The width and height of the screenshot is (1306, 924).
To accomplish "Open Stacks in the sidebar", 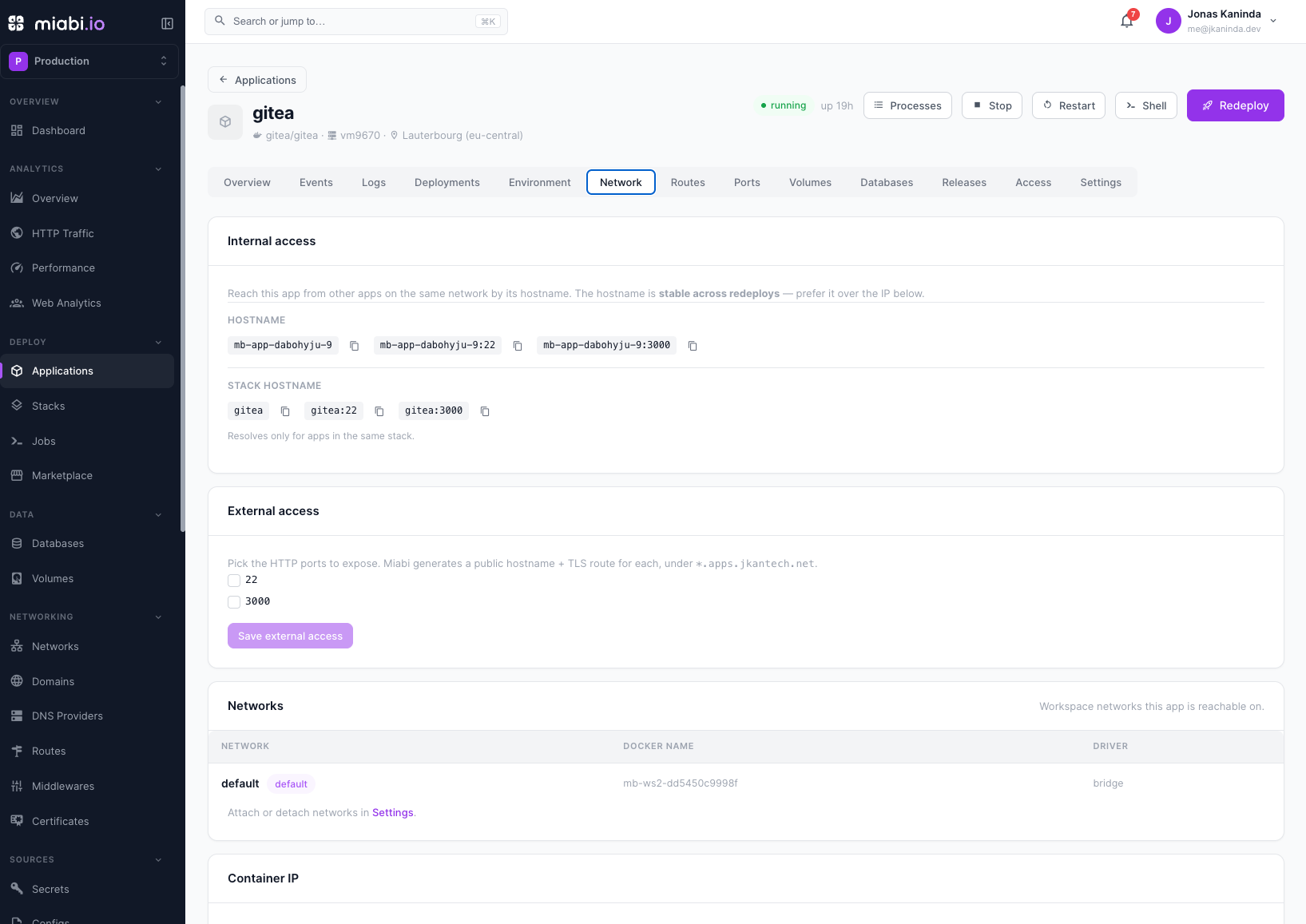I will [x=87, y=406].
